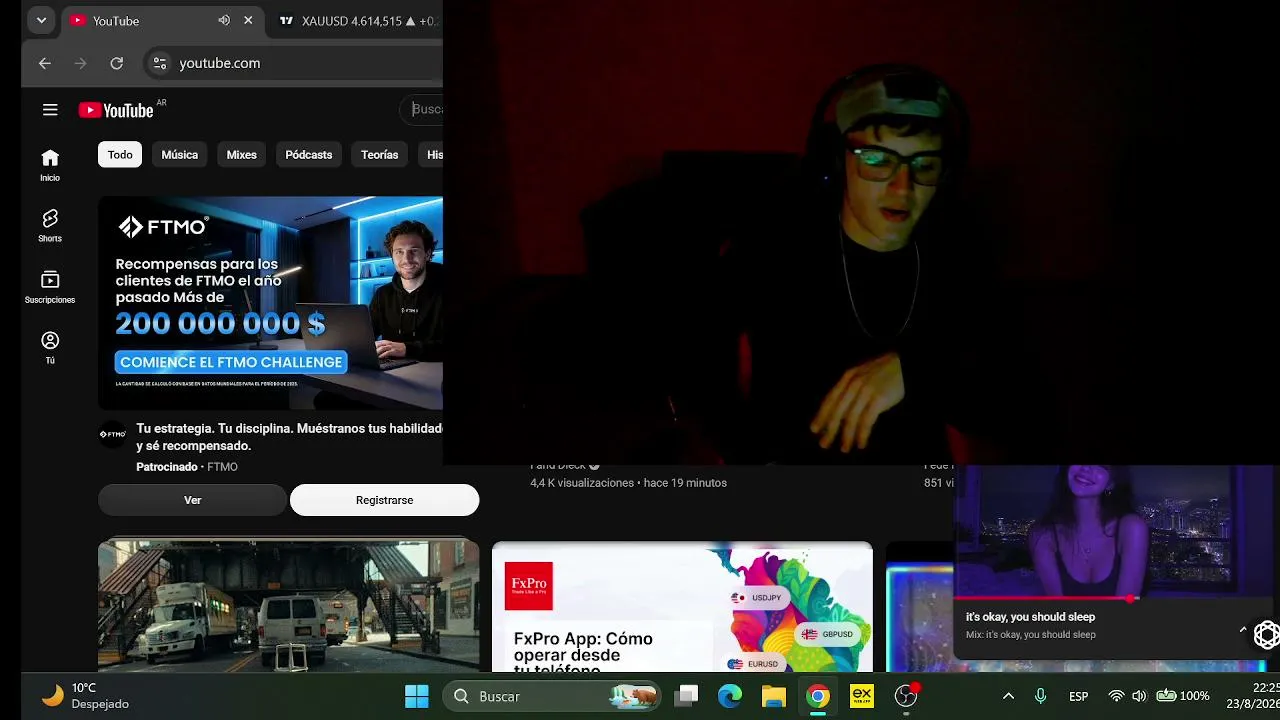Screen dimensions: 1280x720
Task: Switch to the YouTube browser tab
Action: click(x=140, y=21)
